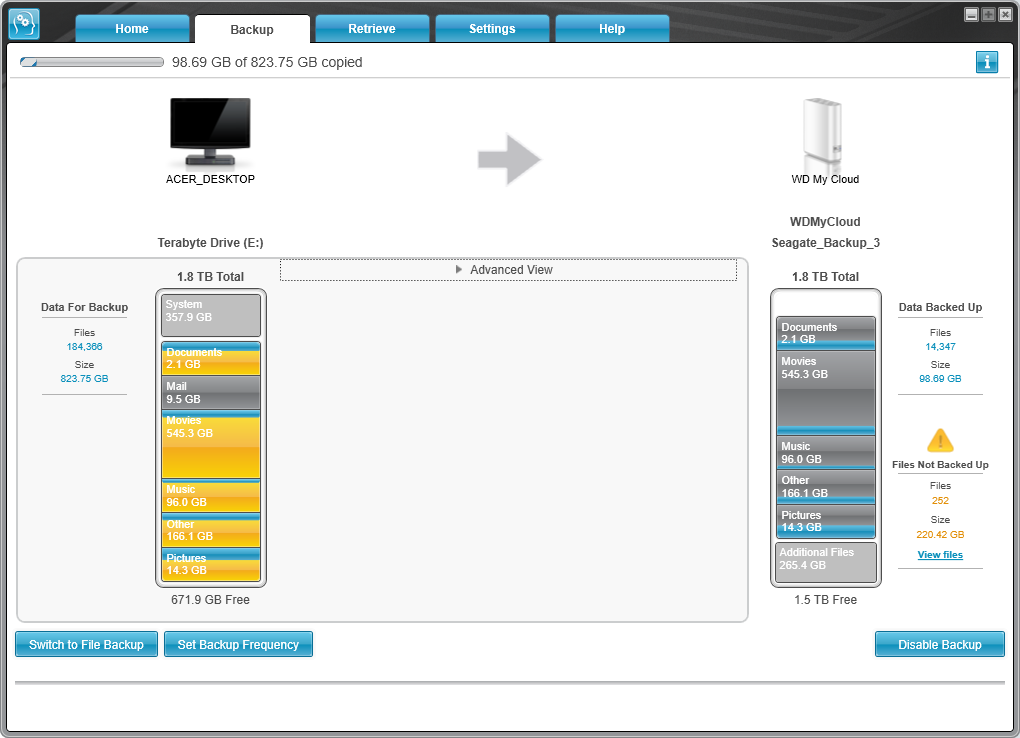Click the backed up Music block on WD My Cloud

click(x=825, y=453)
